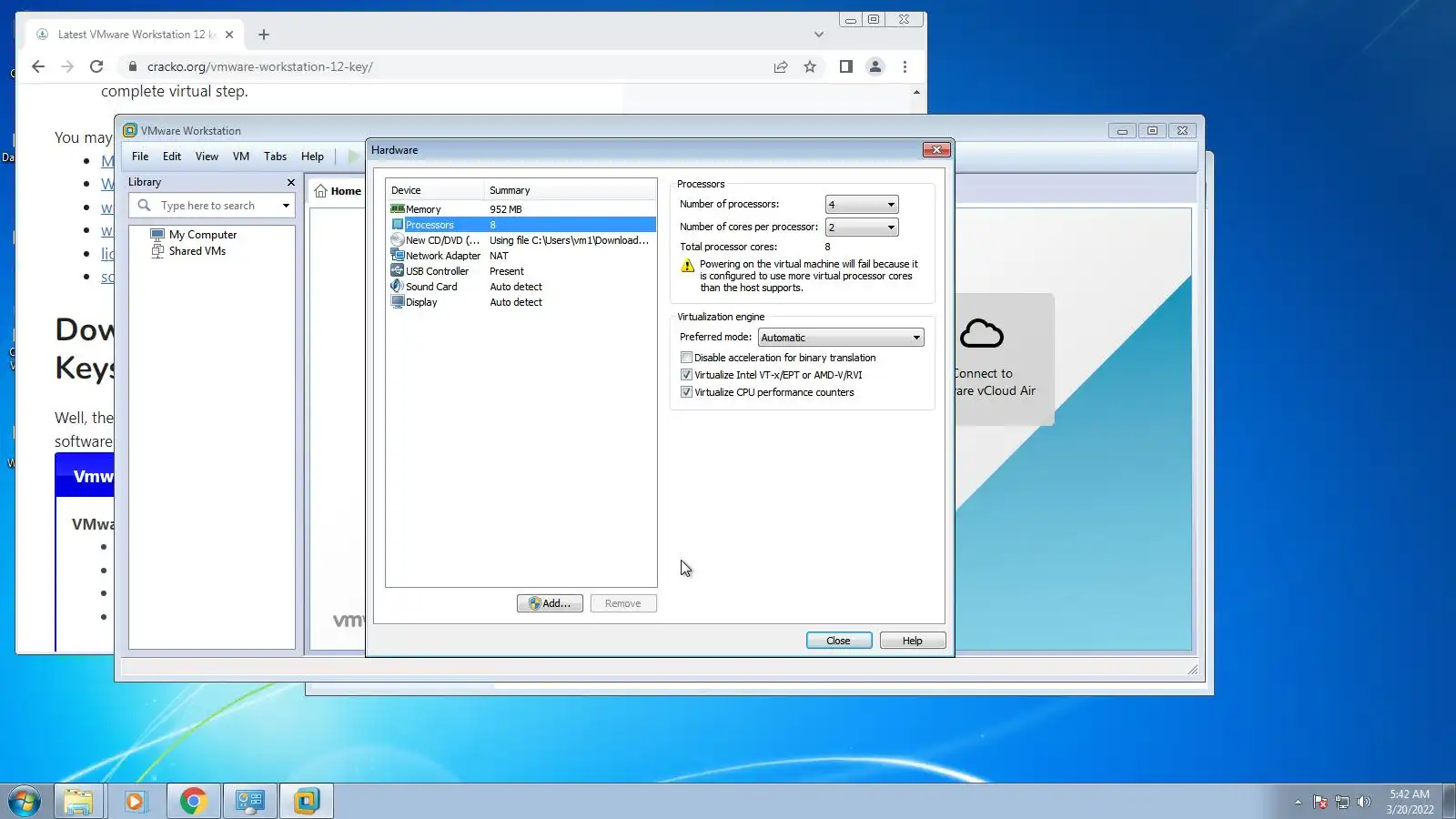Close the Hardware dialog with the X
Image resolution: width=1456 pixels, height=819 pixels.
936,150
